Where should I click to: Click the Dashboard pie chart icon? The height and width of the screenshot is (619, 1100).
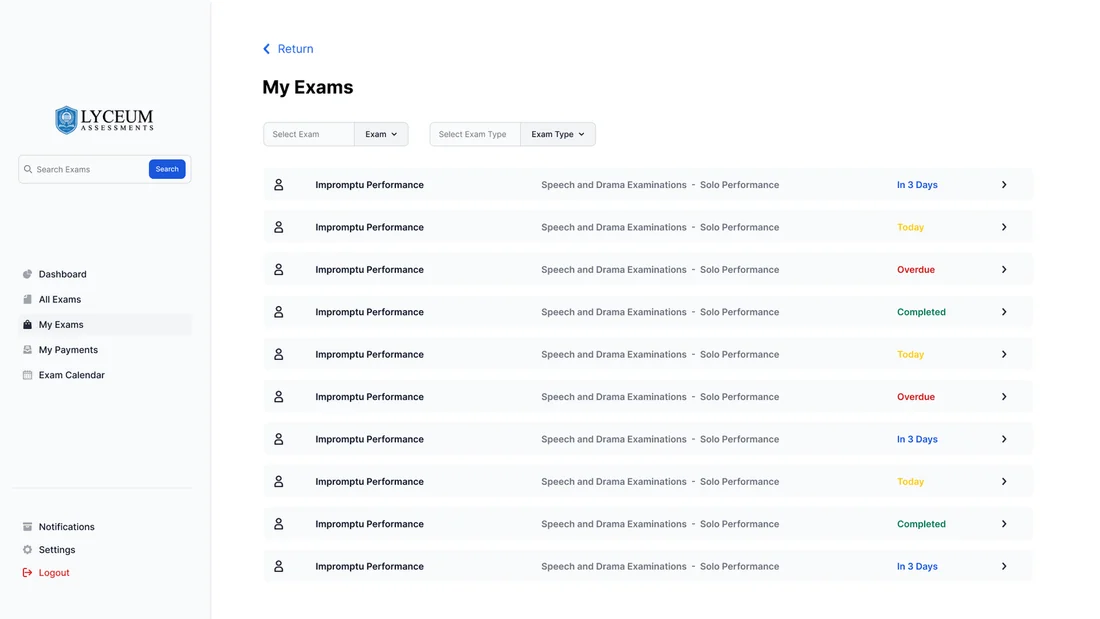coord(27,274)
